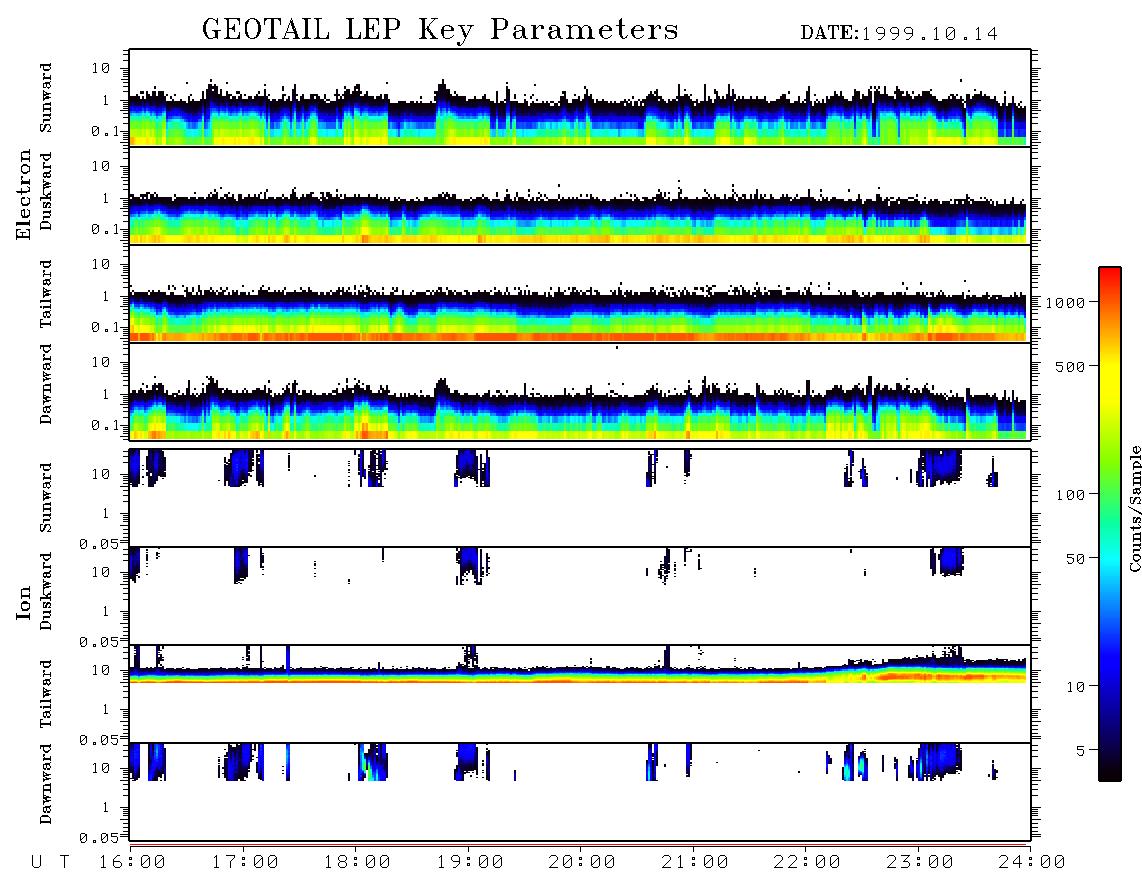Click the Counts/Sample color bar
The width and height of the screenshot is (1142, 880).
[x=1110, y=524]
